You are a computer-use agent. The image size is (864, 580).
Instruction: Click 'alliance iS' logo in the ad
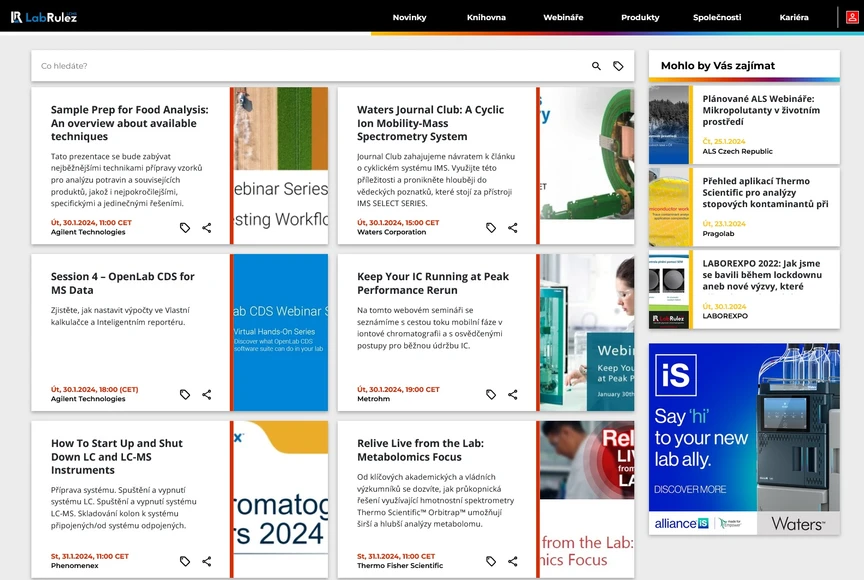pos(682,523)
